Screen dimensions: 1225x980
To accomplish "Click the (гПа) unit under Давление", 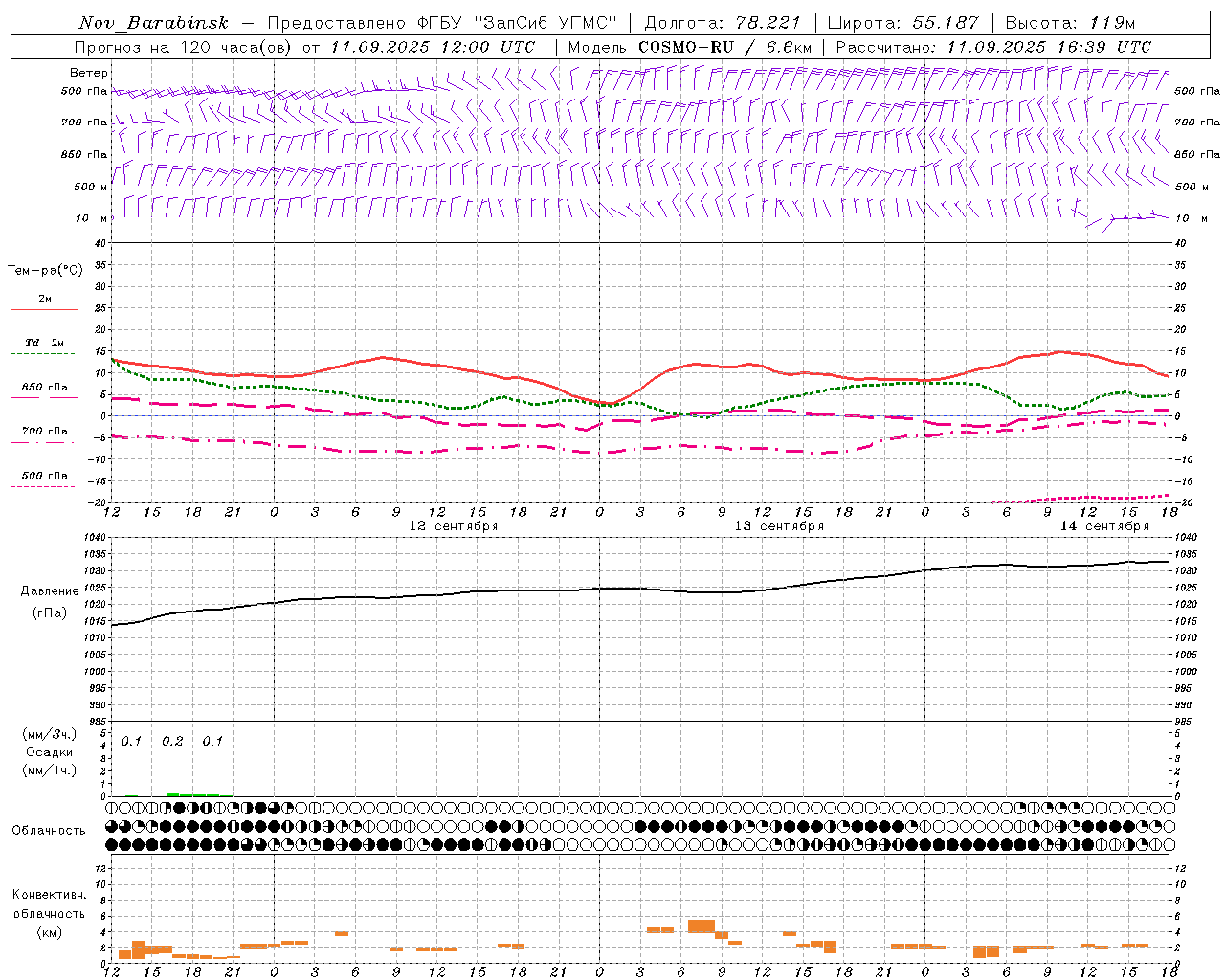I will point(50,613).
